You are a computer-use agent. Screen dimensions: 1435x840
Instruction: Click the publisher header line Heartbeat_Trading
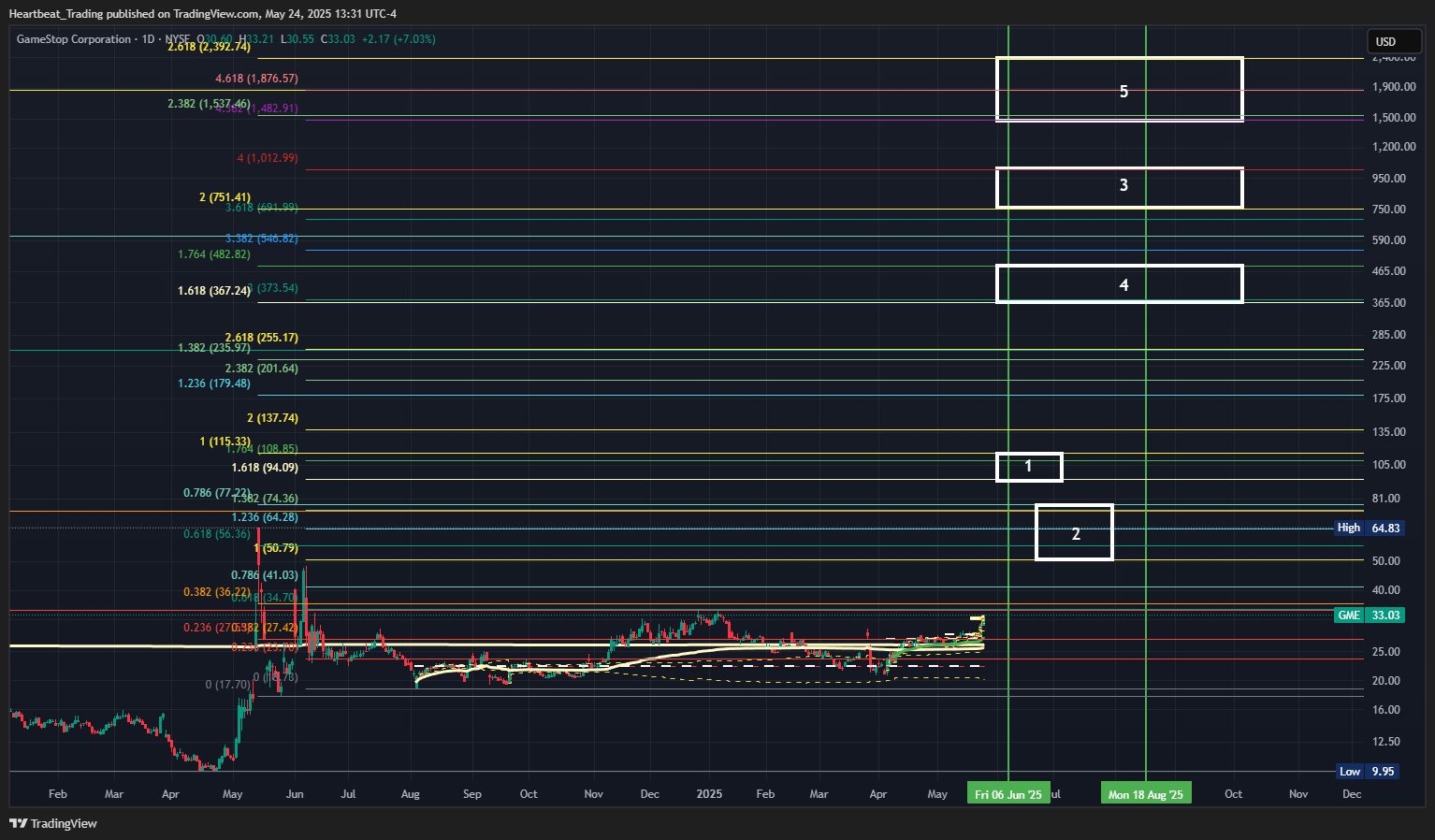click(x=202, y=14)
